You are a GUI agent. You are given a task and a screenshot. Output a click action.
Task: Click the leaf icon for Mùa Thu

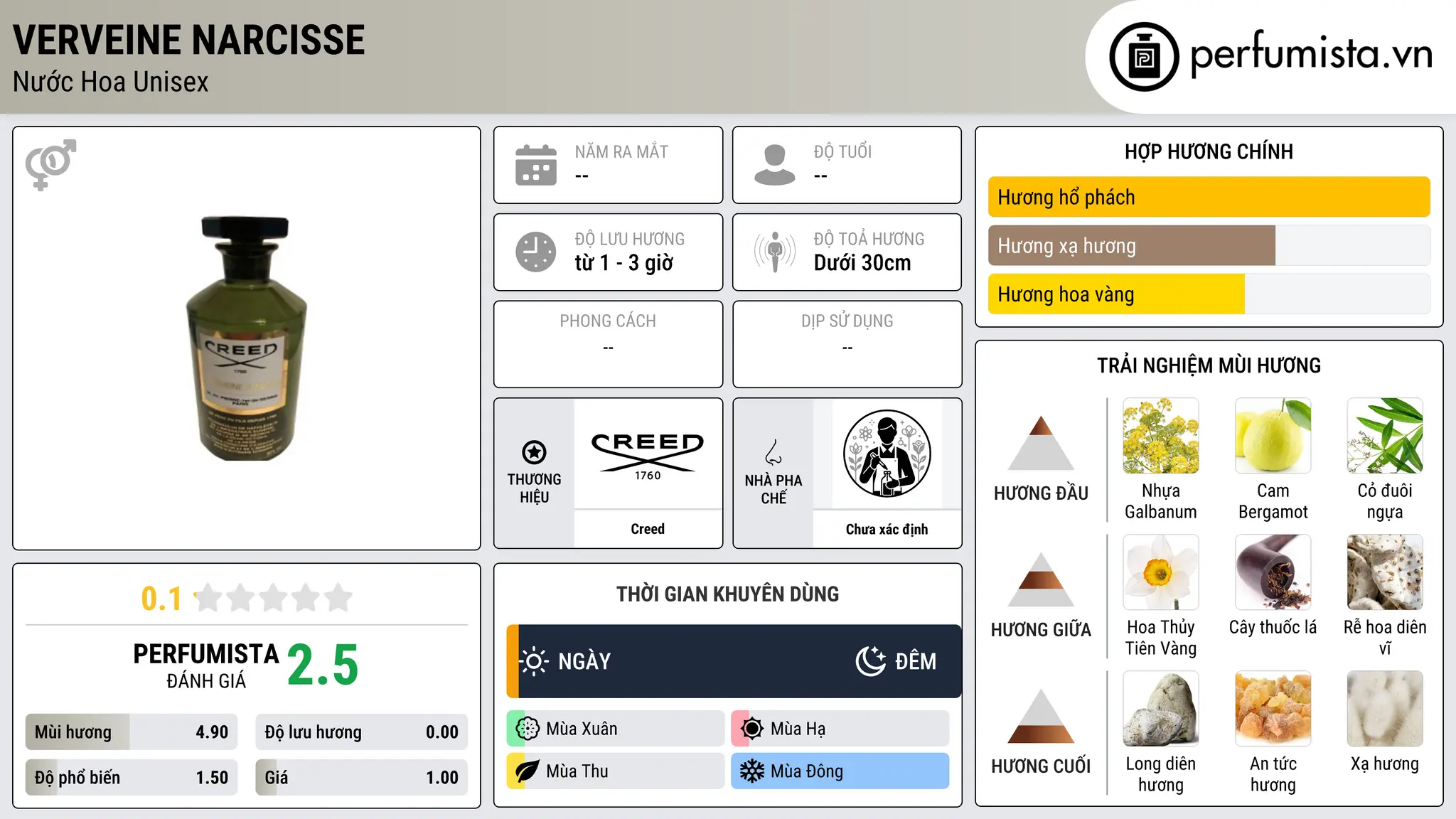click(x=527, y=771)
